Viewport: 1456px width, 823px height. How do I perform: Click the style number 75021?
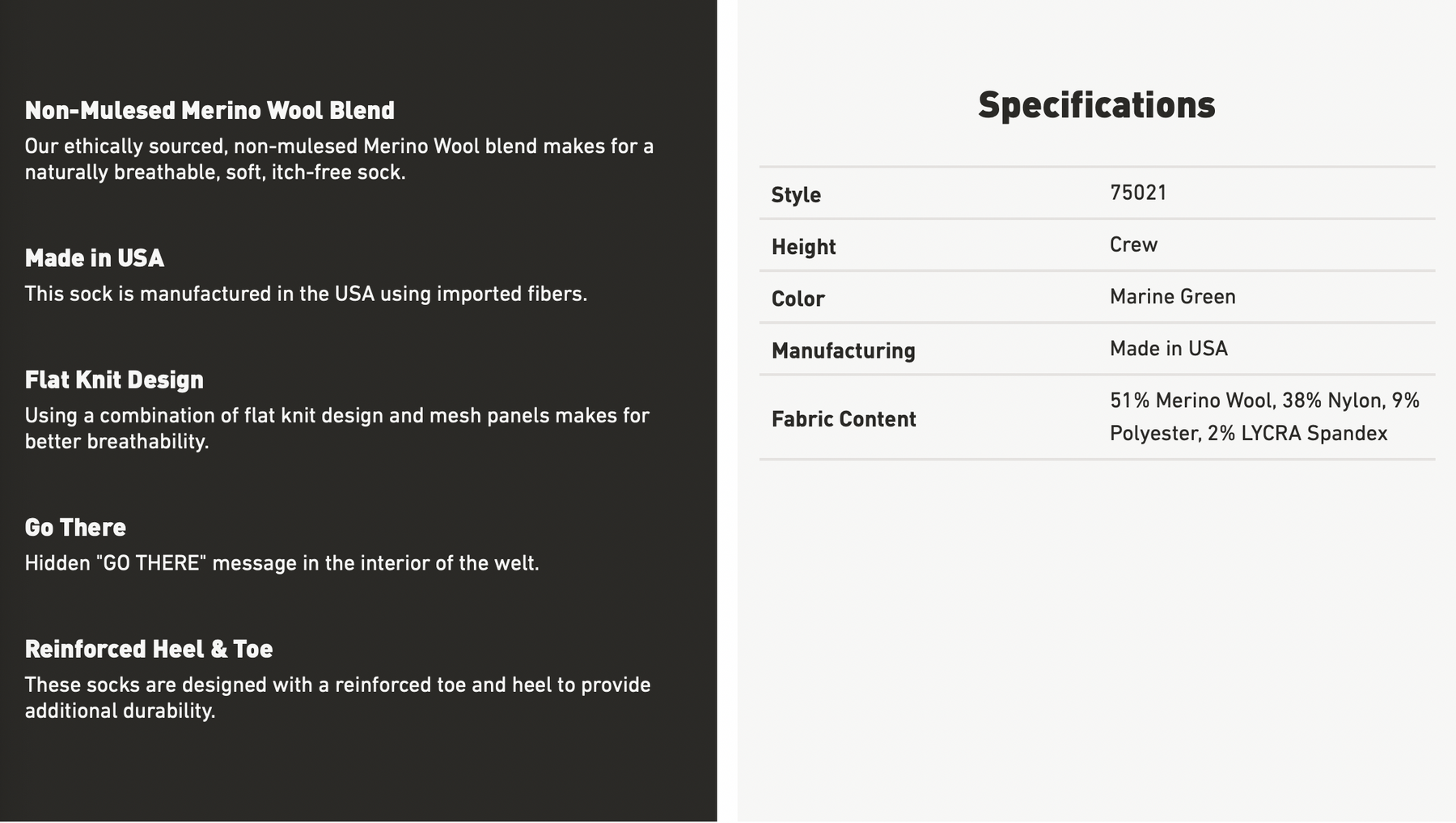pos(1138,193)
